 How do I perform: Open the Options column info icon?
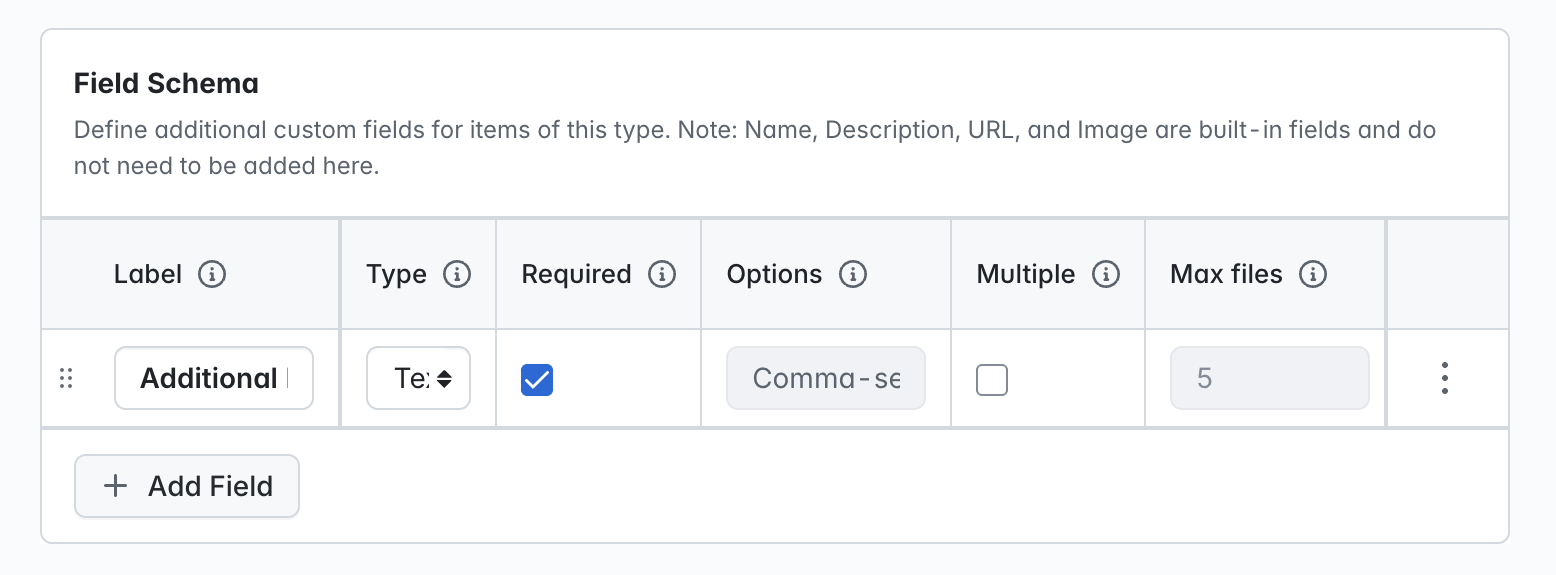point(852,274)
